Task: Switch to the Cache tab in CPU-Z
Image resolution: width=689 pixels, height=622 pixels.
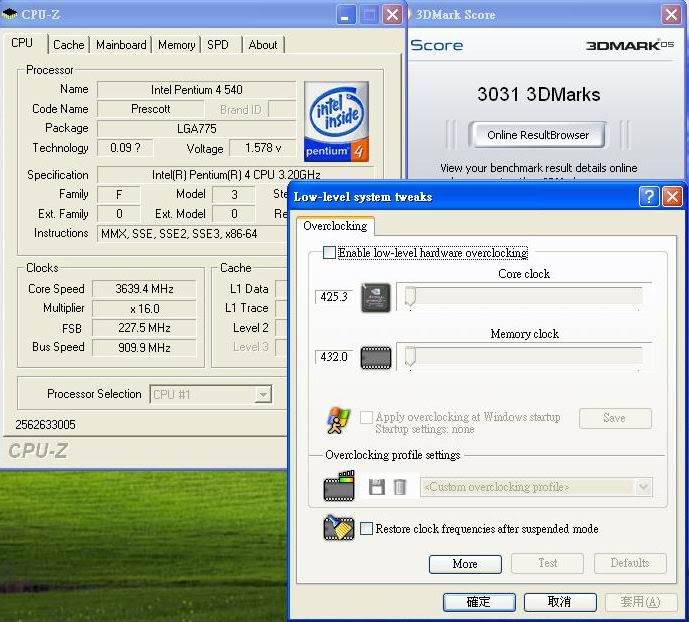Action: click(69, 45)
